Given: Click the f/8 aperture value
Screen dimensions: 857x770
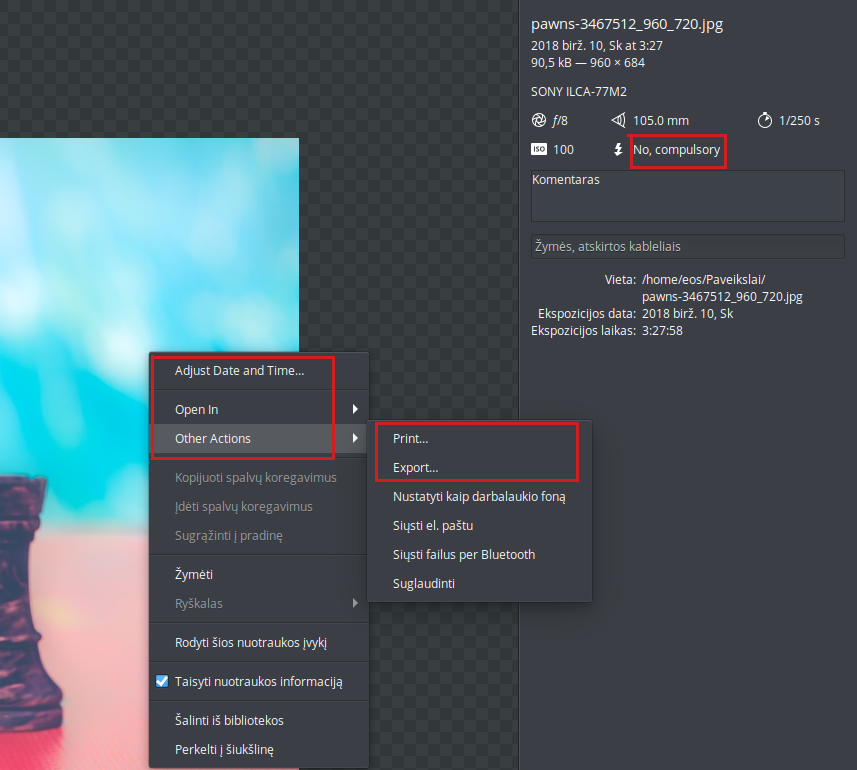Looking at the screenshot, I should [560, 120].
